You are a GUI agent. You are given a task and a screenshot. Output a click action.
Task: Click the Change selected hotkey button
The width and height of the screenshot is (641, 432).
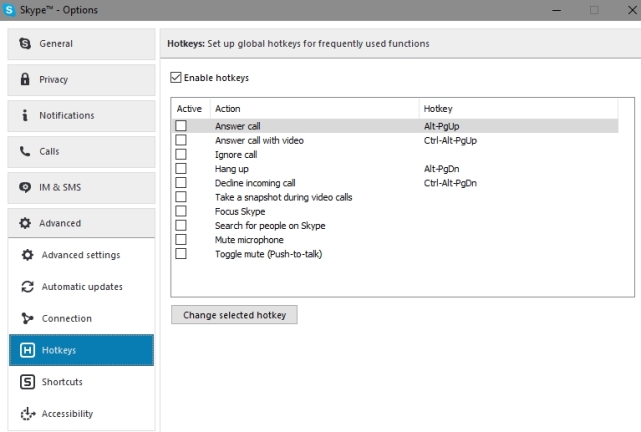click(x=234, y=315)
